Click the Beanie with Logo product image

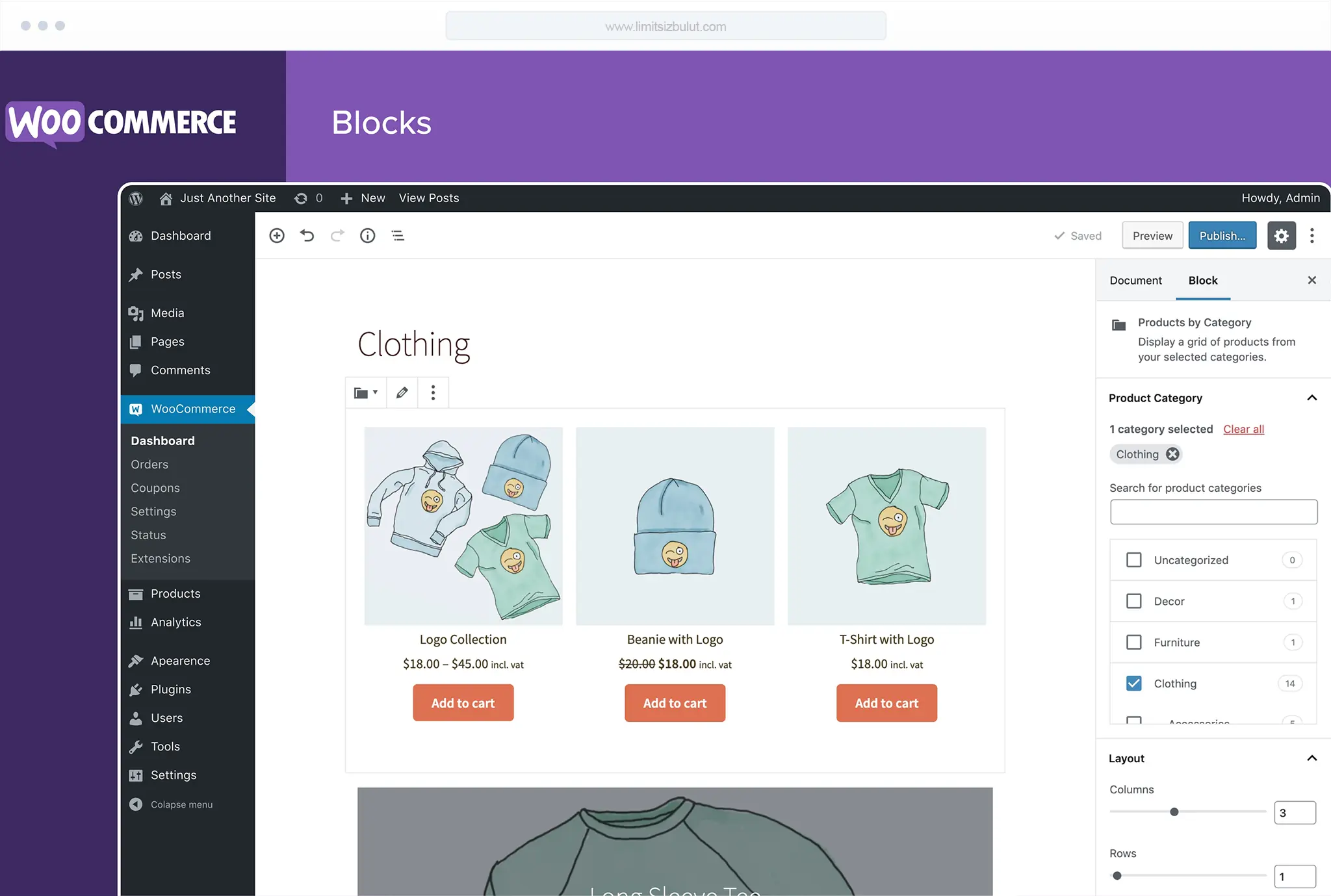click(x=675, y=526)
